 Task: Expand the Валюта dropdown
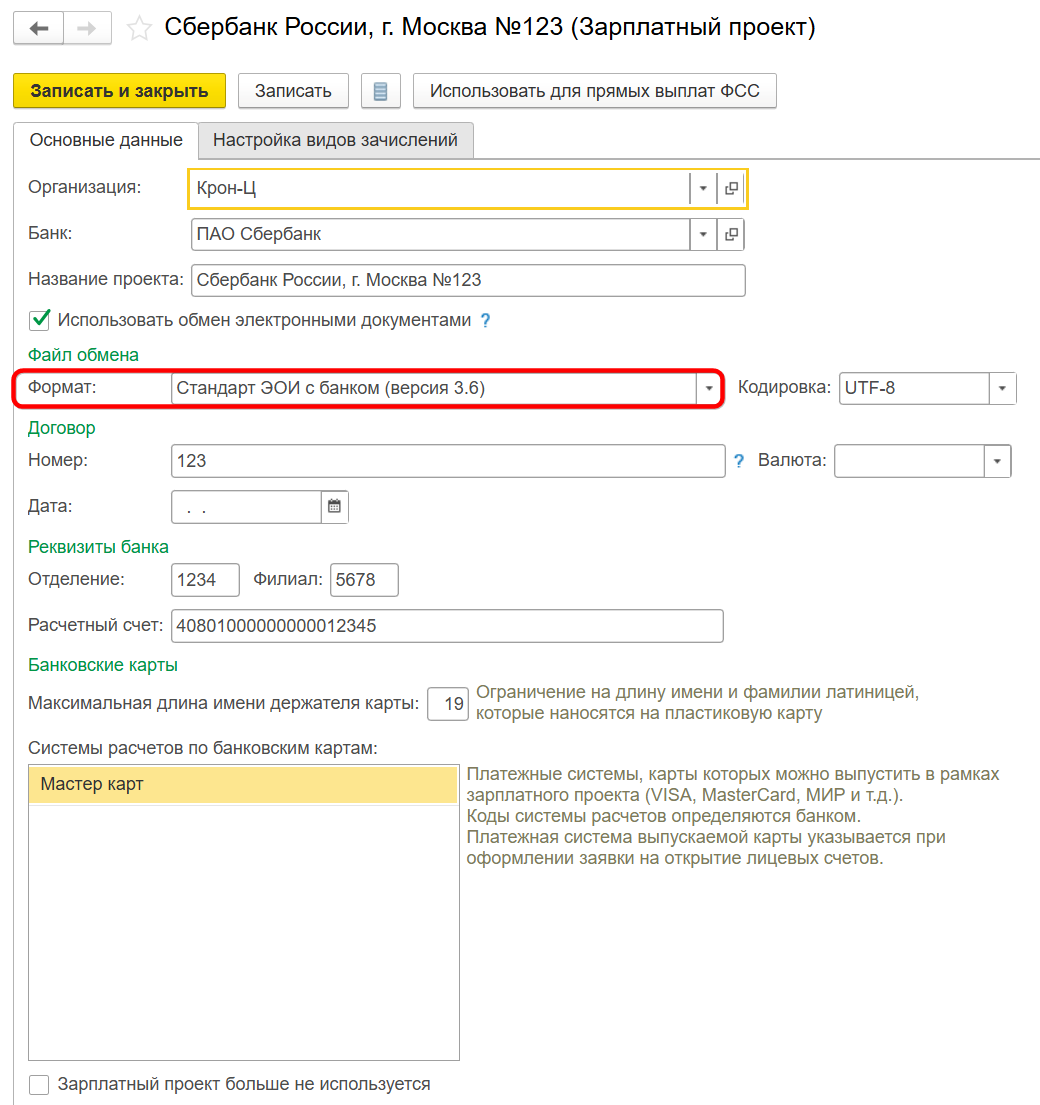(997, 461)
